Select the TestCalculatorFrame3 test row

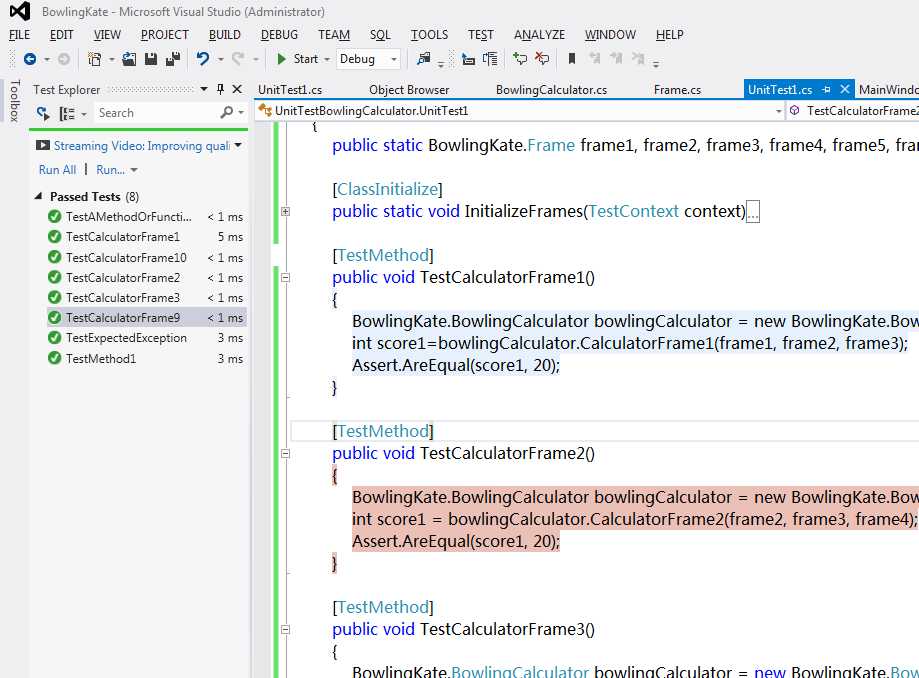(x=147, y=298)
